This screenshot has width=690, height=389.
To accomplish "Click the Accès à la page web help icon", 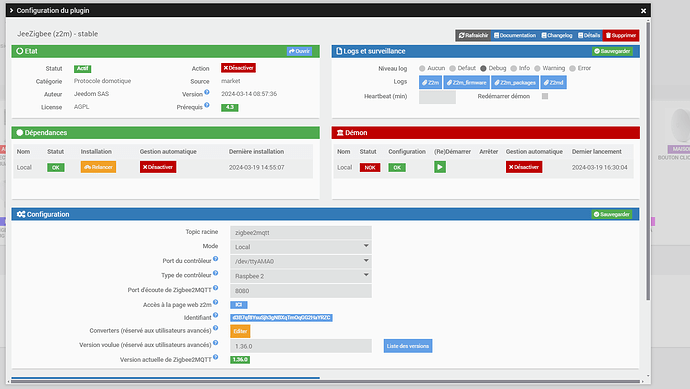I will pyautogui.click(x=216, y=302).
